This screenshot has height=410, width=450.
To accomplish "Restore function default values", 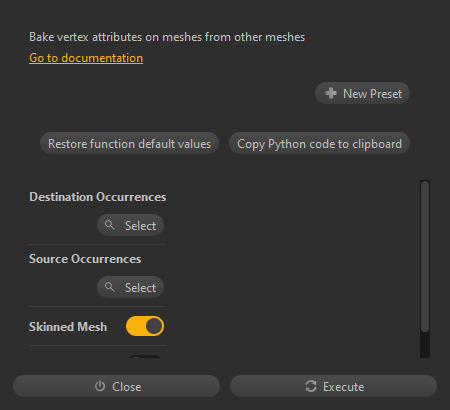I will (129, 144).
